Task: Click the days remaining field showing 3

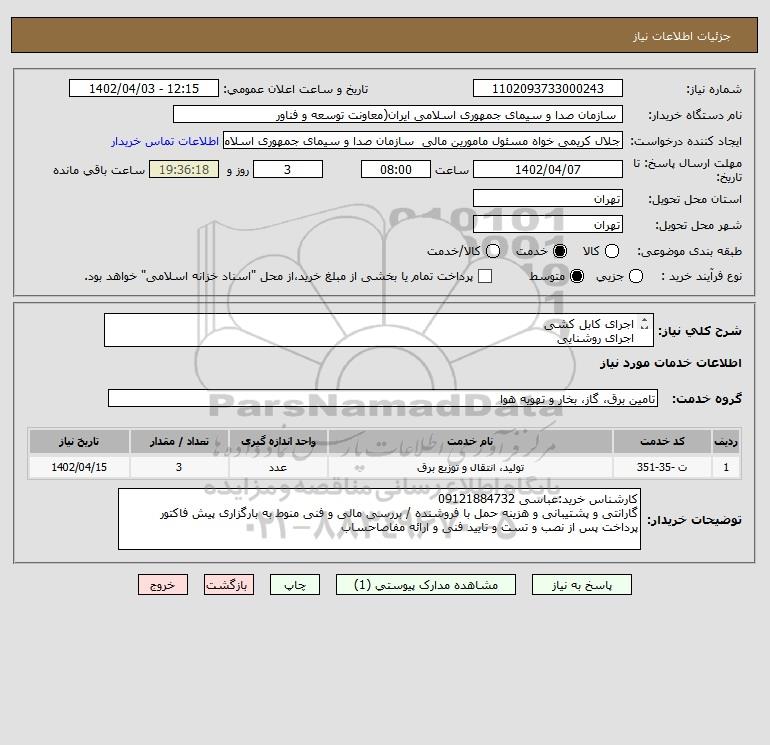Action: pyautogui.click(x=288, y=169)
